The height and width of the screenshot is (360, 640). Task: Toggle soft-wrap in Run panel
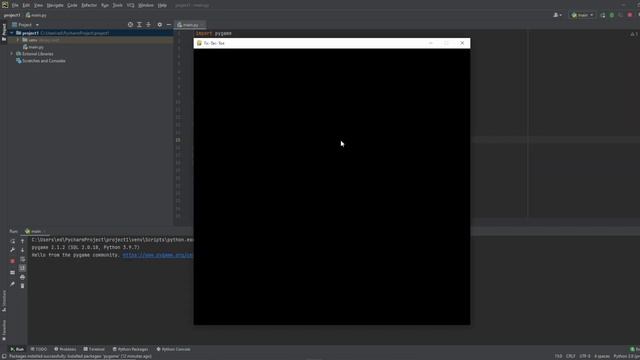[x=22, y=259]
